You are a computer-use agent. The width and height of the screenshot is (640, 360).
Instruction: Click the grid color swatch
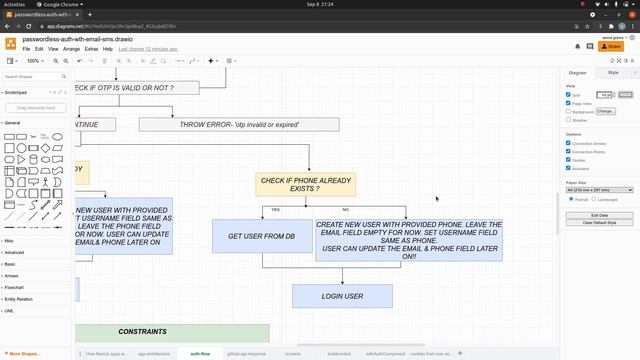625,95
